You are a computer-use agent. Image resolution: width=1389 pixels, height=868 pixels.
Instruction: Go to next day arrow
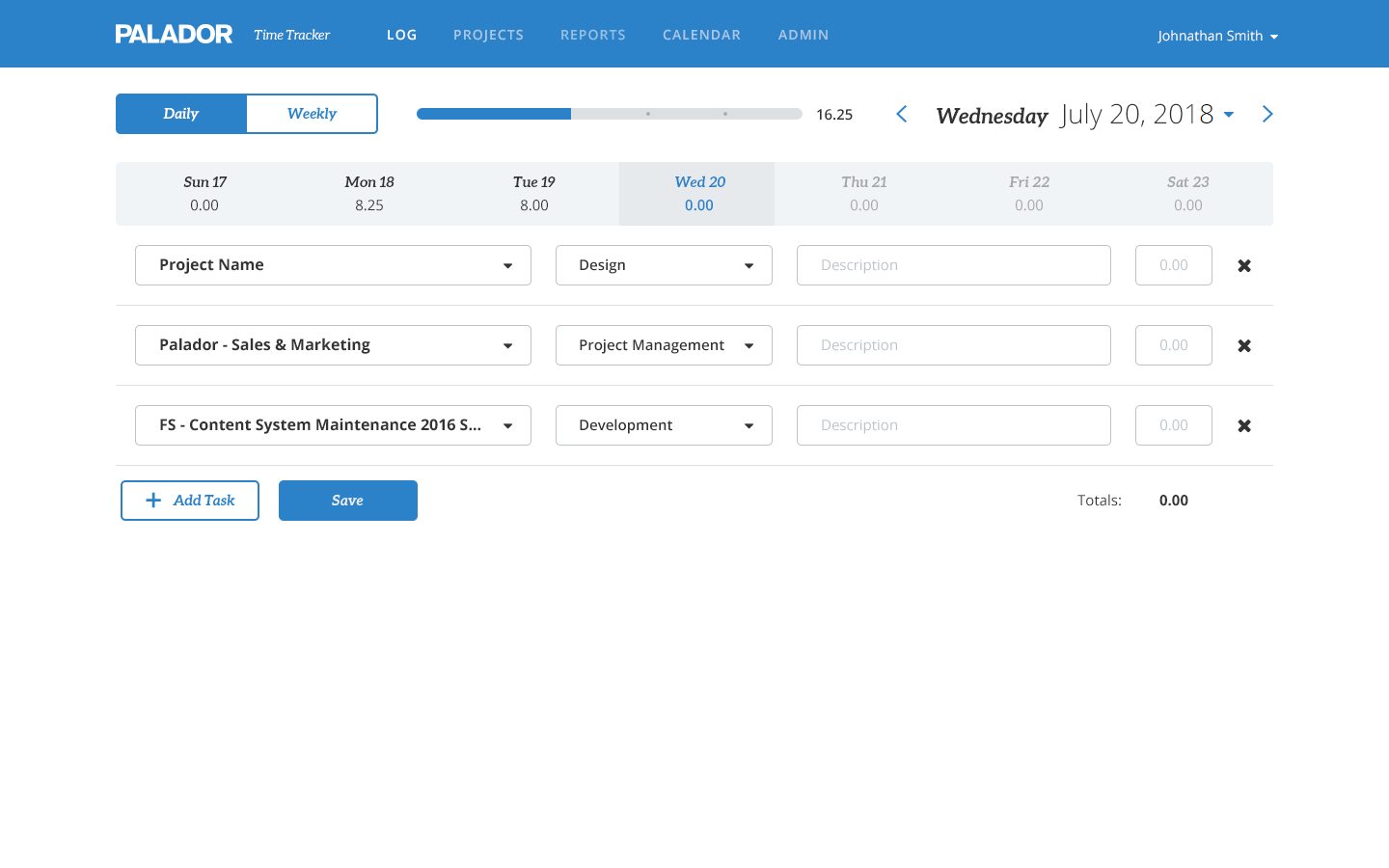point(1267,114)
